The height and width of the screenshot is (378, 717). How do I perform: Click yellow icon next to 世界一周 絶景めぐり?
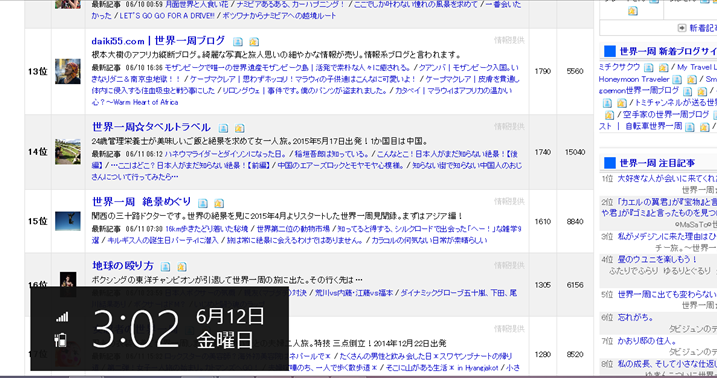click(x=219, y=203)
